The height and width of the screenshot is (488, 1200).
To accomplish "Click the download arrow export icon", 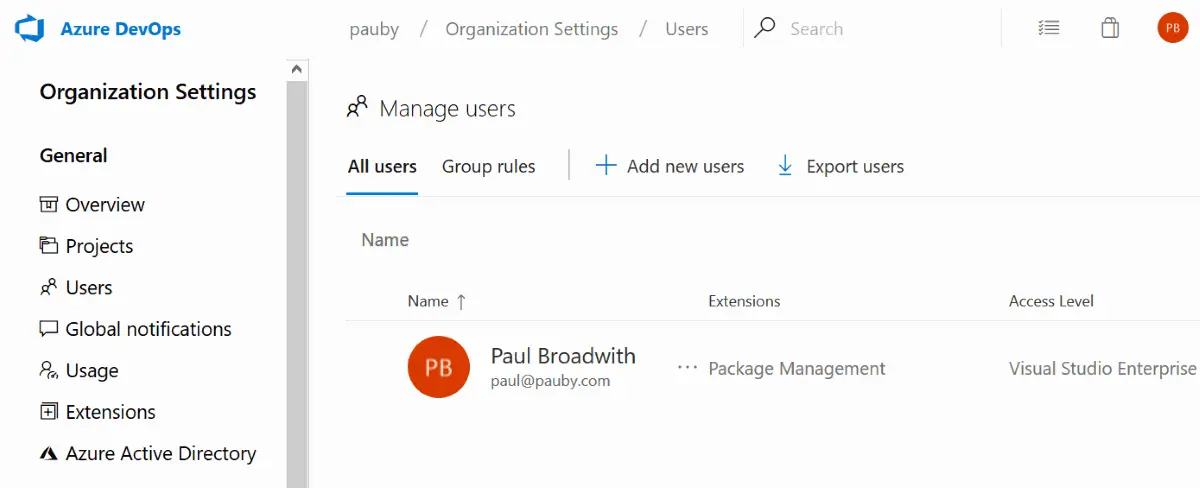I will pyautogui.click(x=786, y=166).
